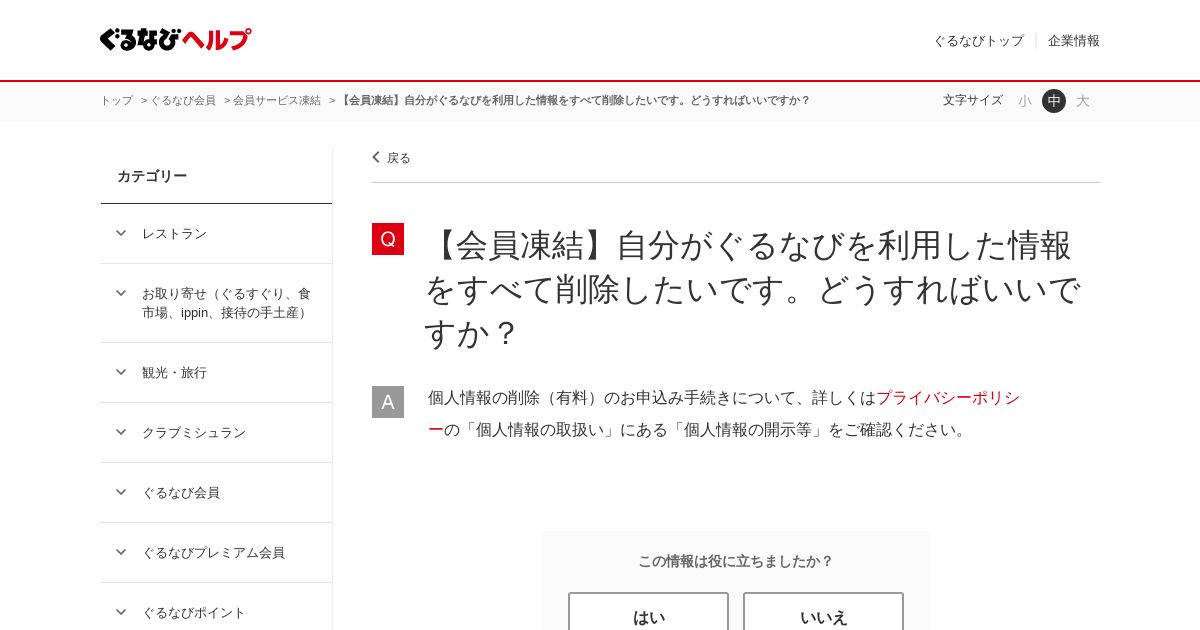Open the プライバシーポリシー link
1200x630 pixels.
(x=948, y=398)
